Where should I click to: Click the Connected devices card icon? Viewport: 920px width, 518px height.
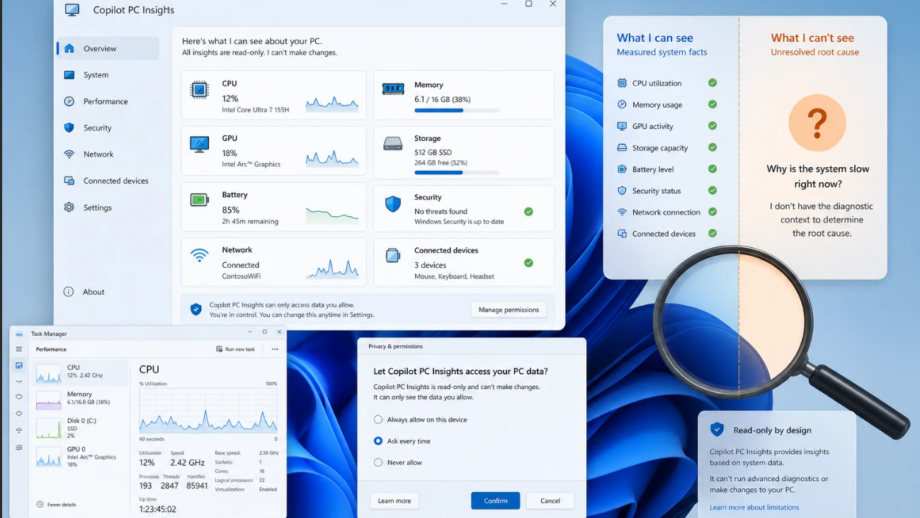[393, 256]
